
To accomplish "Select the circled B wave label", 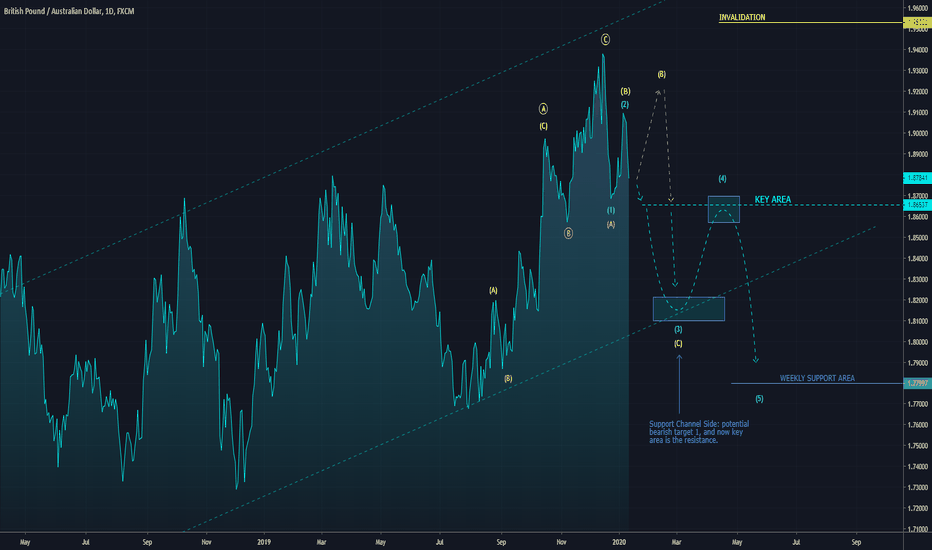I will tap(568, 233).
